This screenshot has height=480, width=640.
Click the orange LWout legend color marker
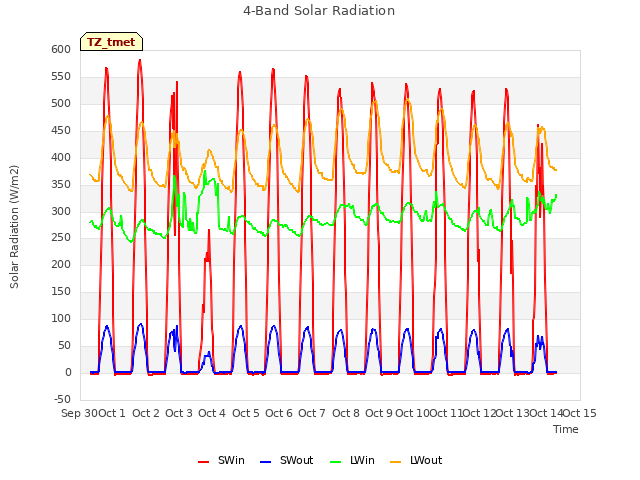396,462
